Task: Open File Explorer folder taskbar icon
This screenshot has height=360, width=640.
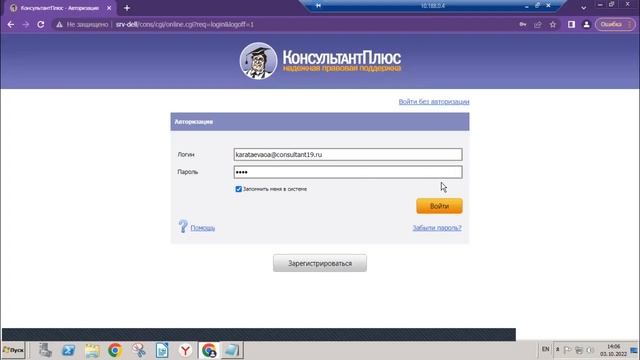Action: [92, 350]
